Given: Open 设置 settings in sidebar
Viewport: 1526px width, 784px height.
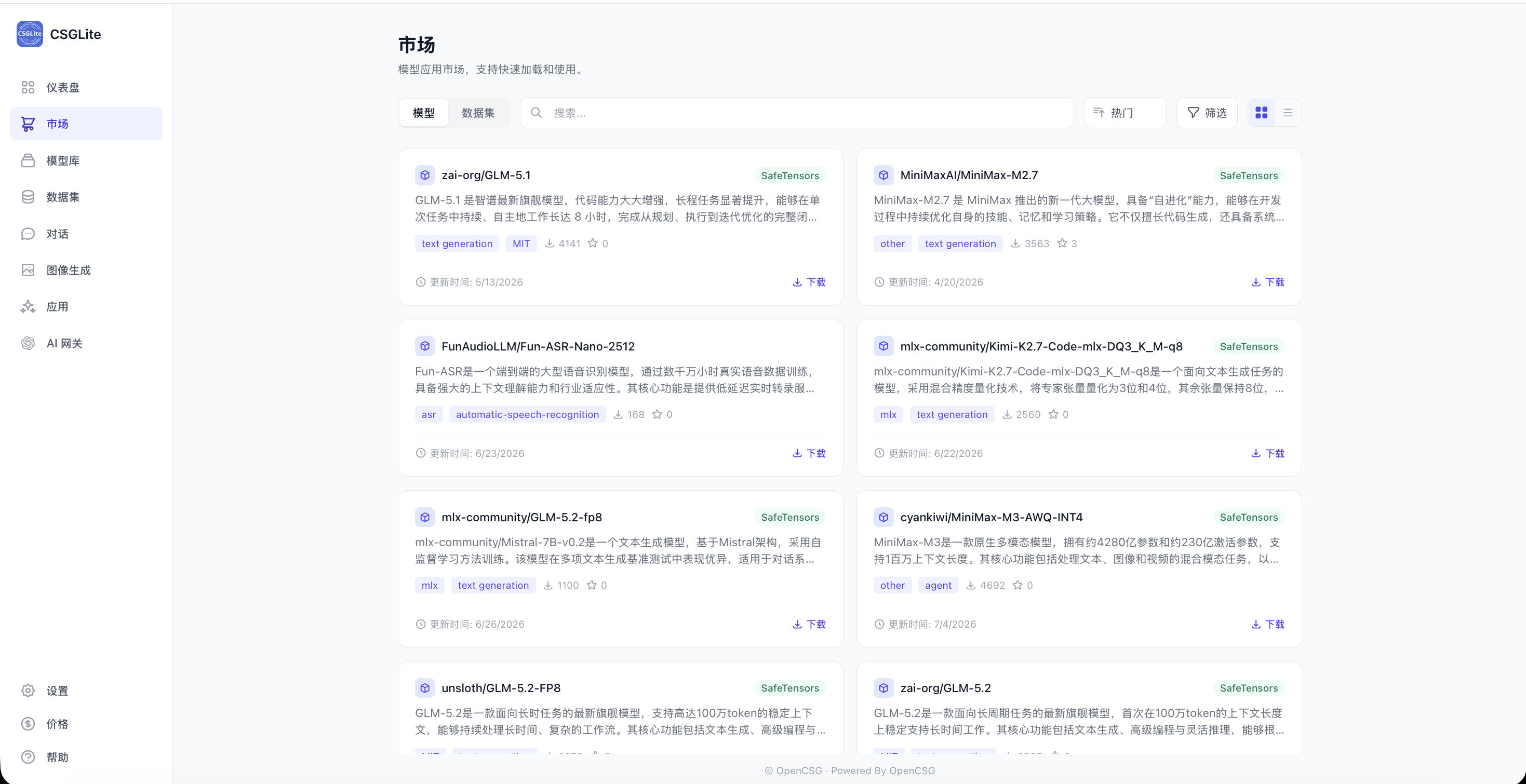Looking at the screenshot, I should [x=86, y=691].
